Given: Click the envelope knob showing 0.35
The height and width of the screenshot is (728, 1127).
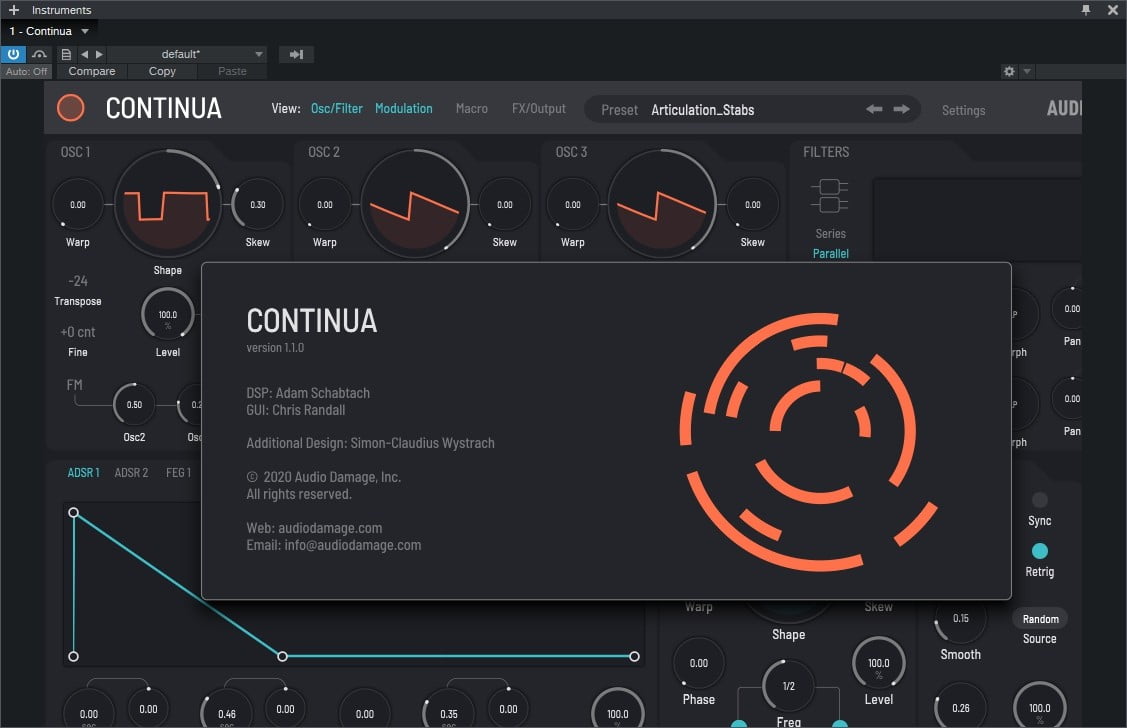Looking at the screenshot, I should pyautogui.click(x=448, y=714).
